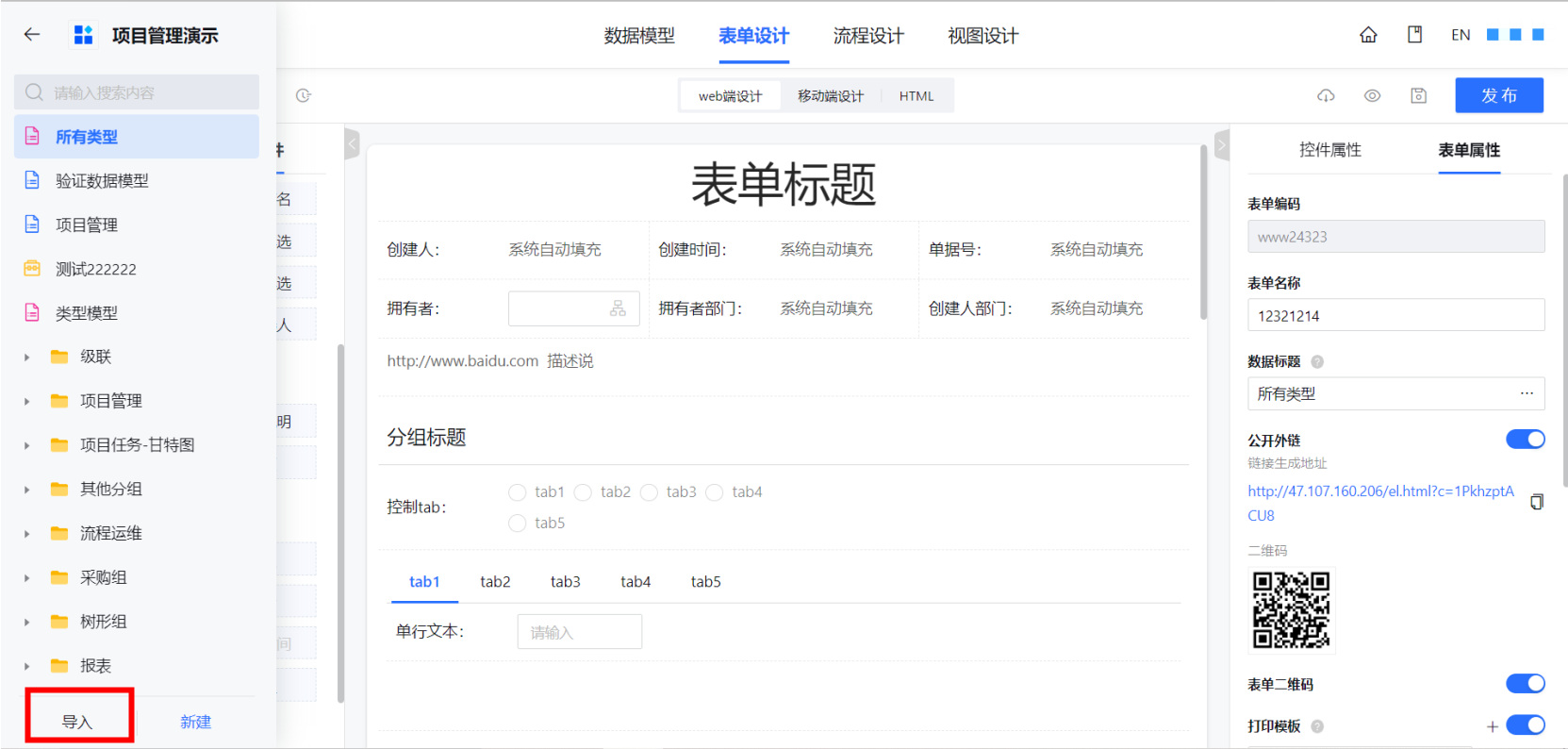This screenshot has height=749, width=1568.
Task: Open the 数据标题 ellipsis selector
Action: click(x=1527, y=393)
